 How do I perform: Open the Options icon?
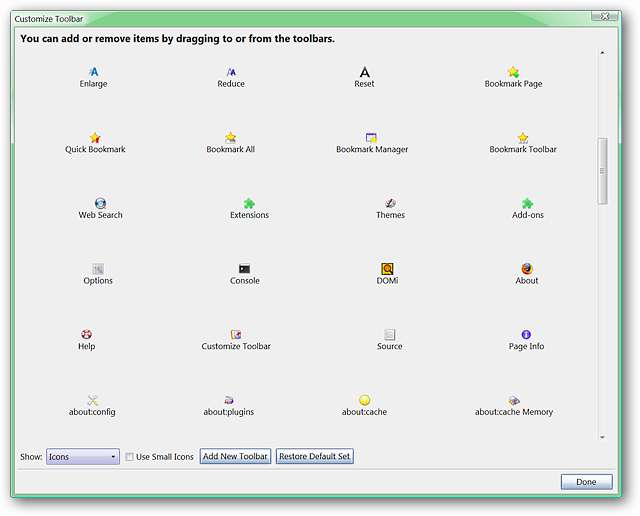point(98,269)
